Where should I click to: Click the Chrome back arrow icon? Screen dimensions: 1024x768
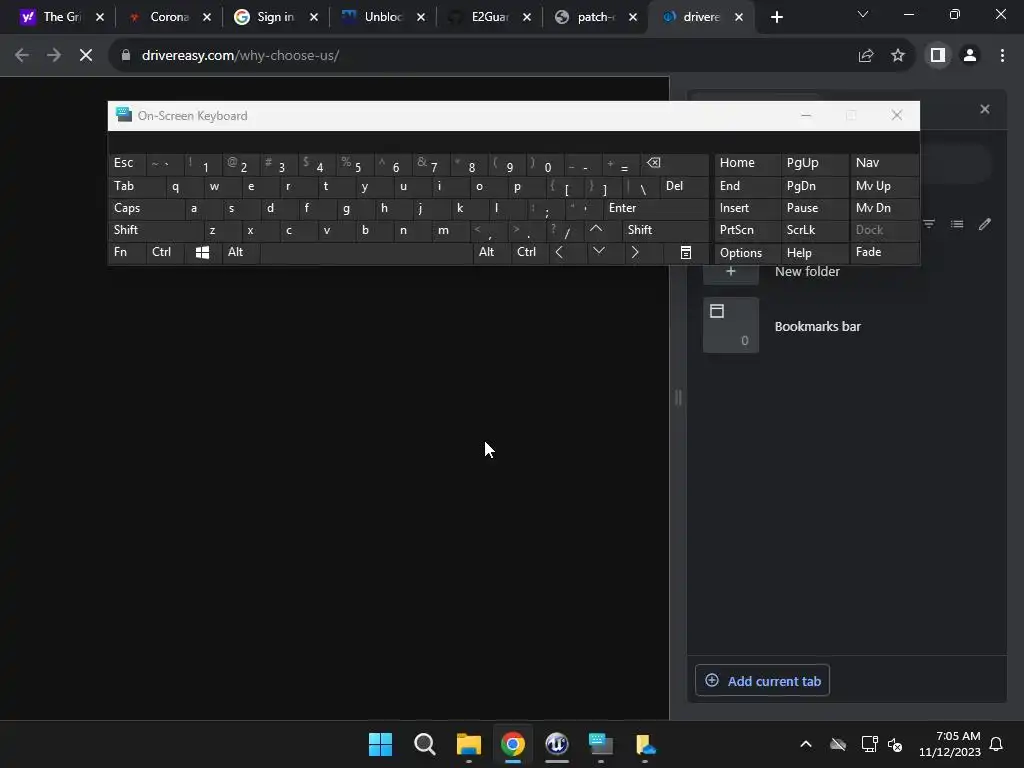(22, 56)
